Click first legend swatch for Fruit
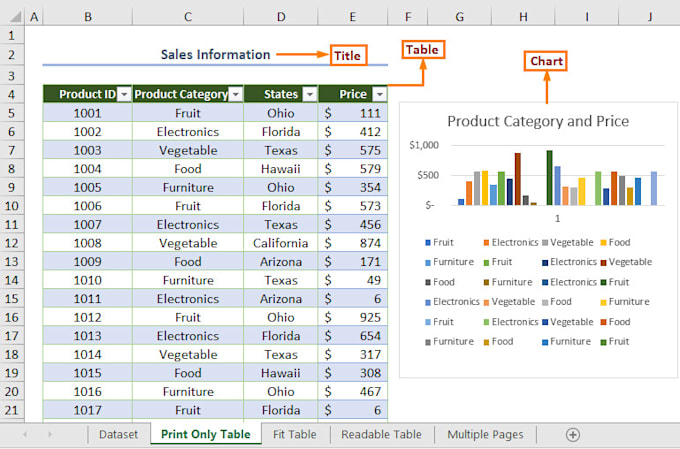680x449 pixels. 428,243
